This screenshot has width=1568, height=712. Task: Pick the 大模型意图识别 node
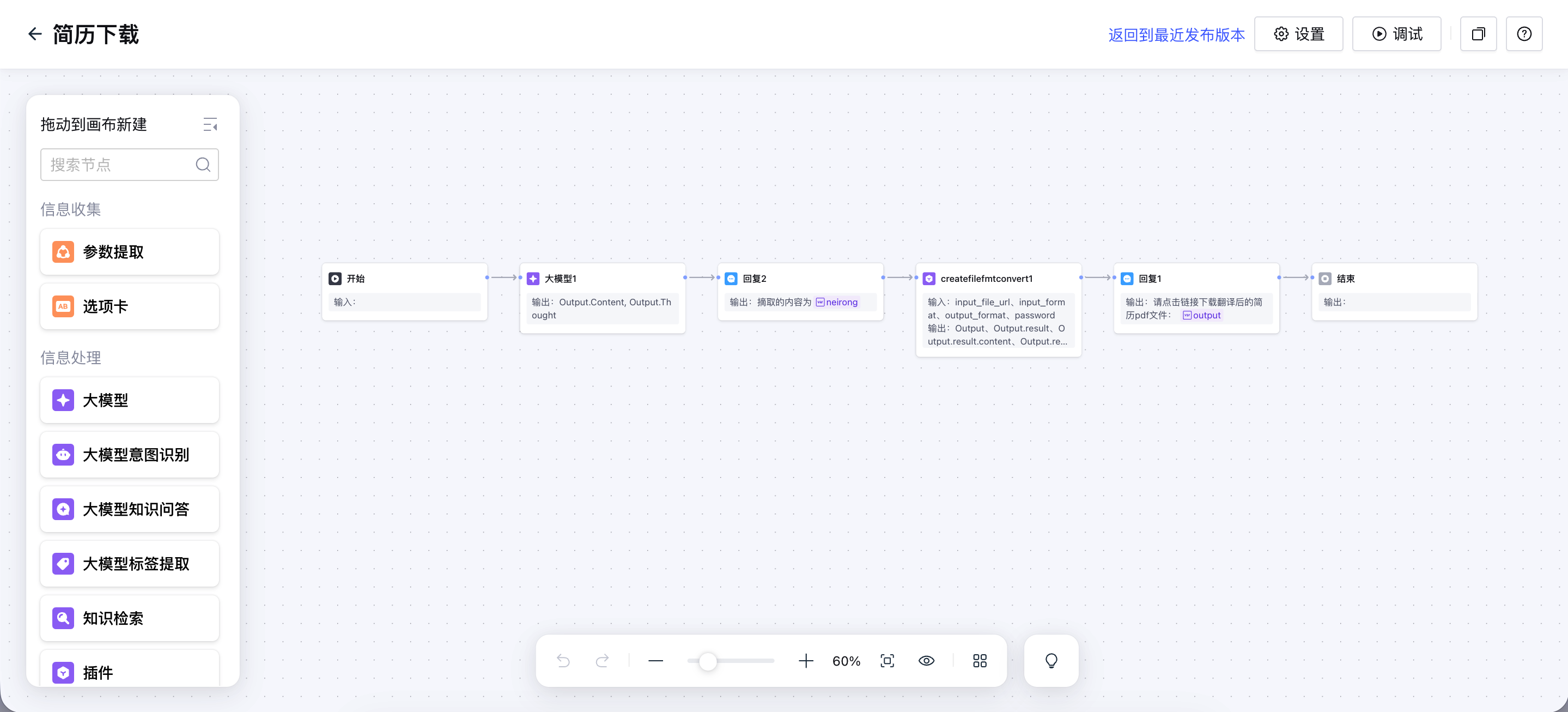coord(130,454)
